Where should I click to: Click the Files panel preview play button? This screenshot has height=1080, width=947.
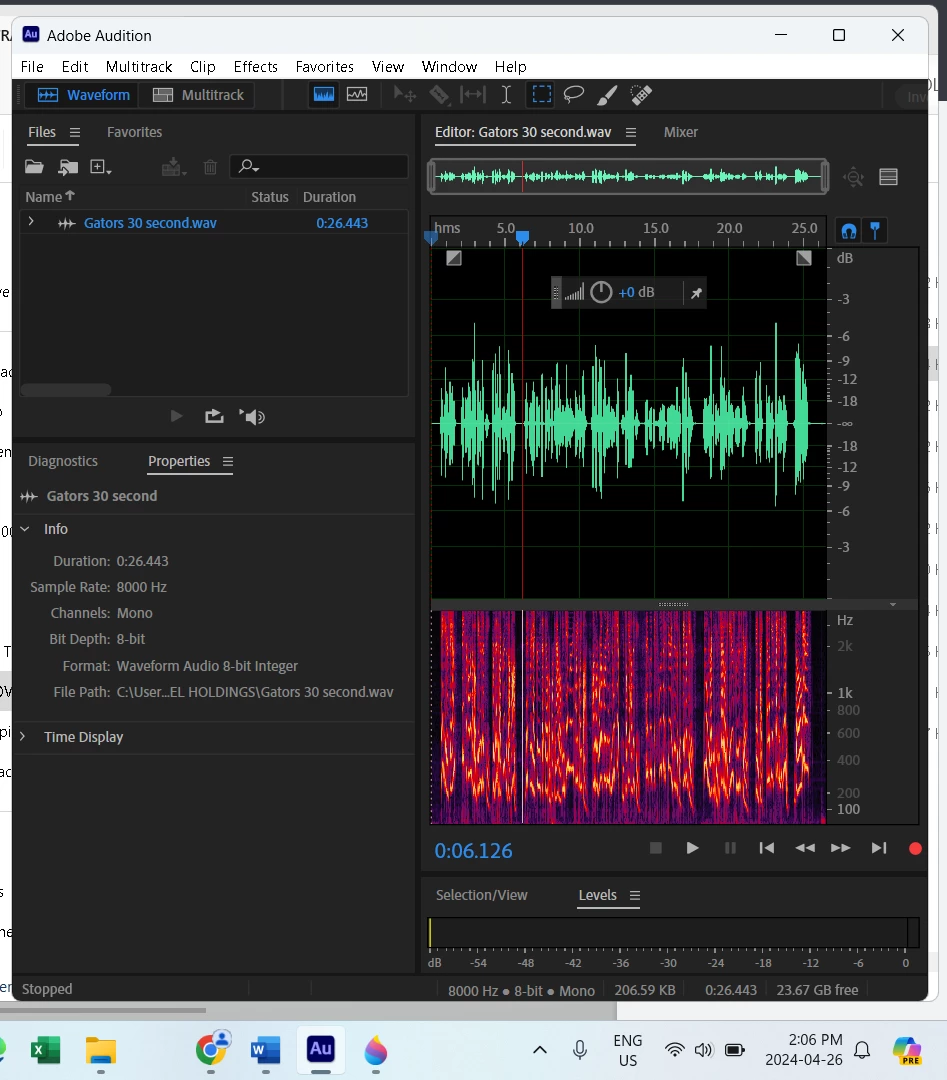click(176, 416)
